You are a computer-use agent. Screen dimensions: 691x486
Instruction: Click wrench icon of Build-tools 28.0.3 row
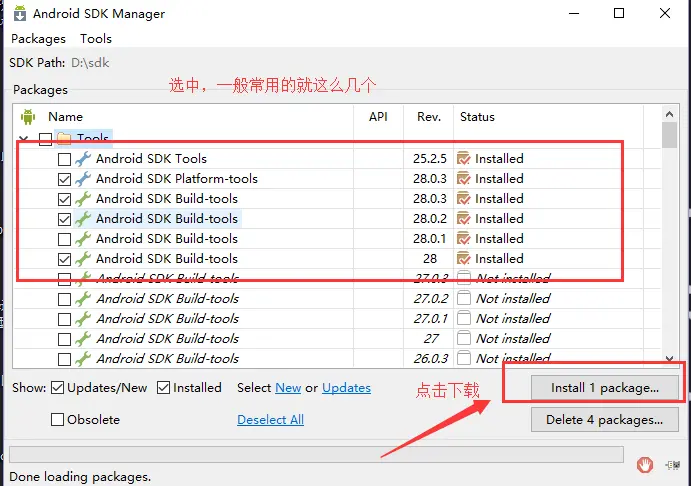point(83,199)
